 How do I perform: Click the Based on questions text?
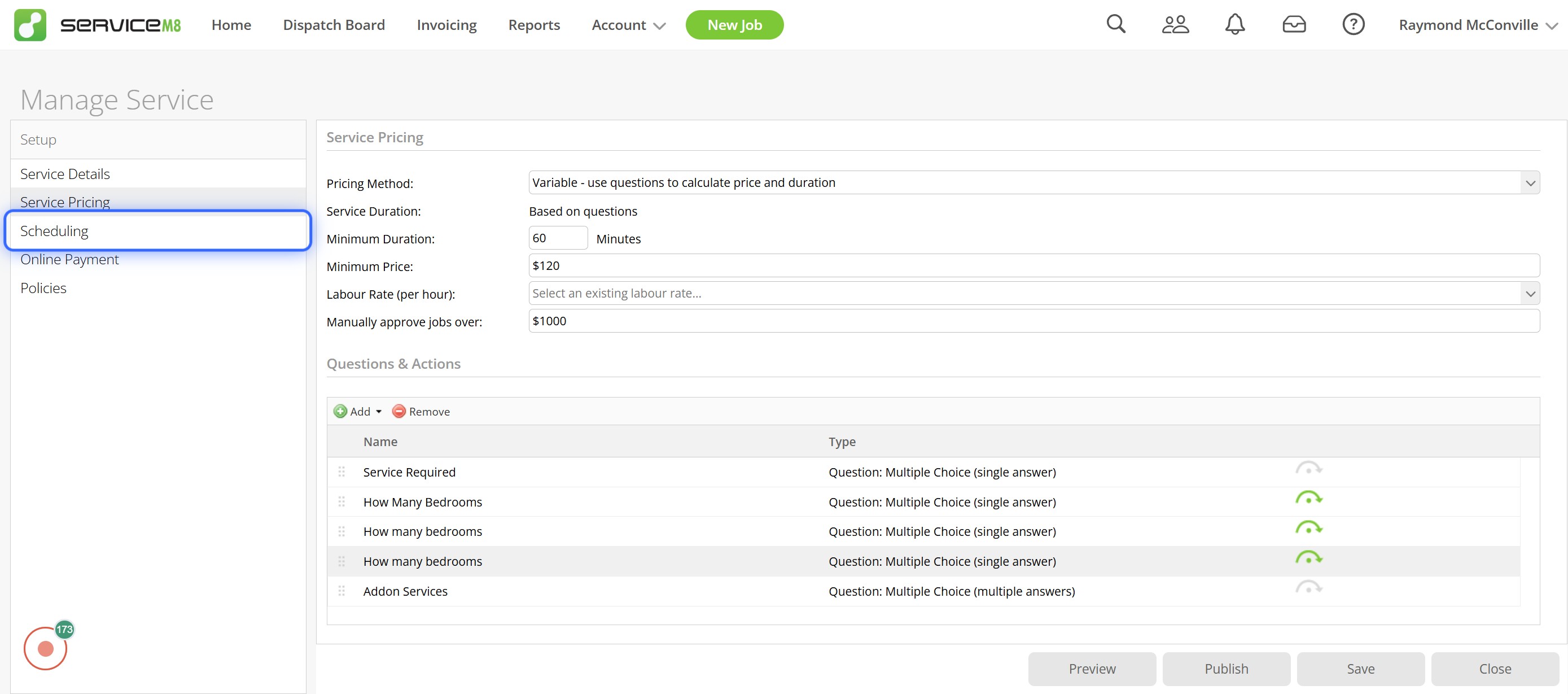coord(583,211)
